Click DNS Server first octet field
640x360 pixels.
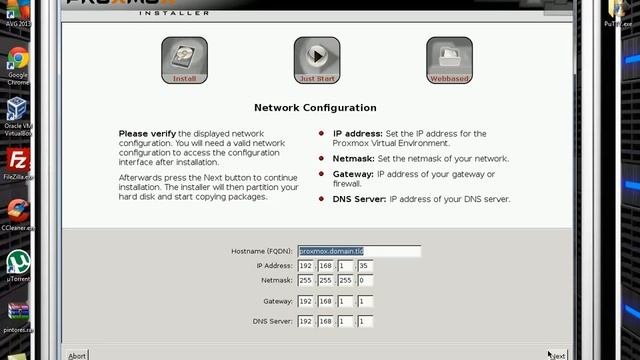coord(305,321)
